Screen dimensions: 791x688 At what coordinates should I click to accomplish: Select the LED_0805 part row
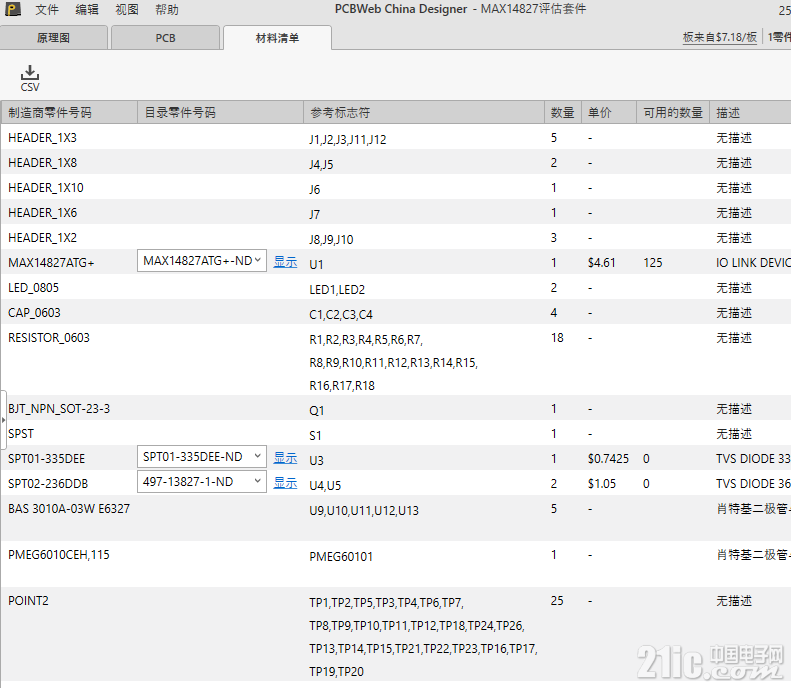[x=396, y=288]
